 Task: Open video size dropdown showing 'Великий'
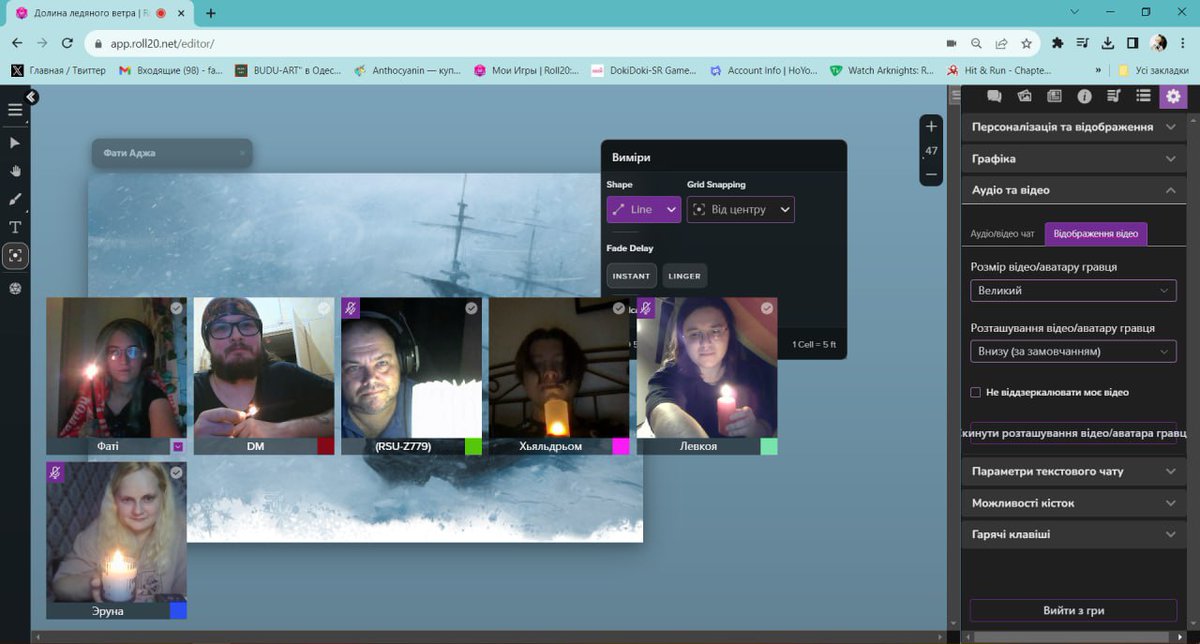[1073, 290]
